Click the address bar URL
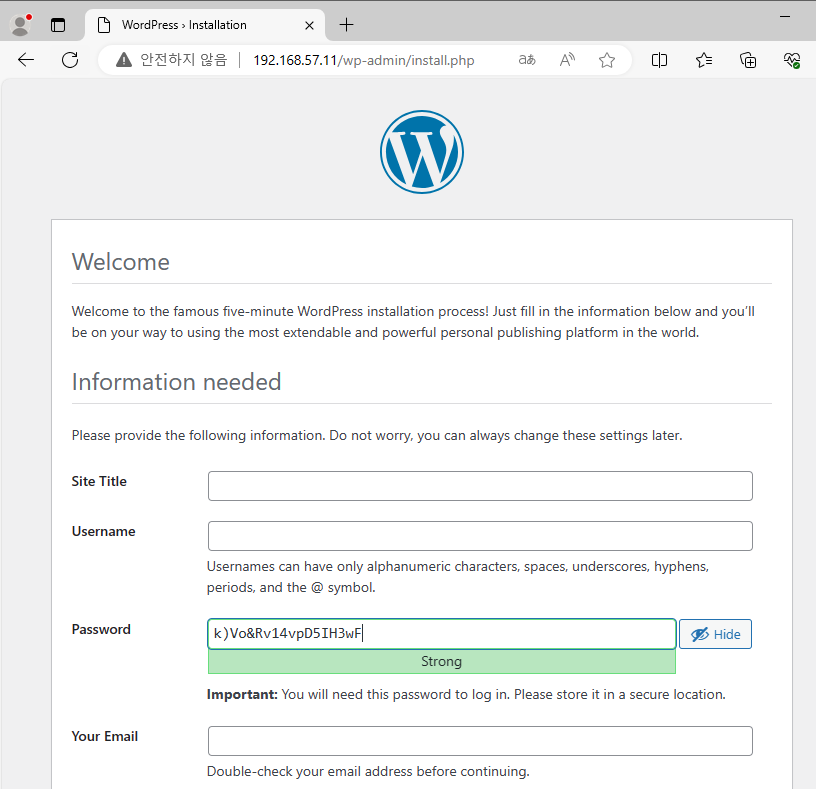This screenshot has width=816, height=789. (364, 60)
